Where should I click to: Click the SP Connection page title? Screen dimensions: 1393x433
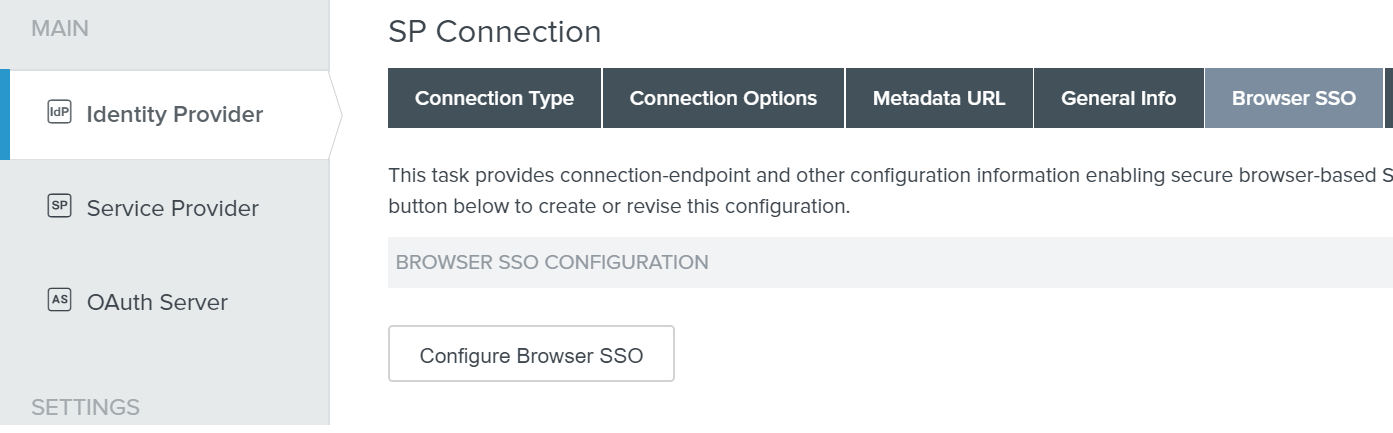(x=494, y=32)
